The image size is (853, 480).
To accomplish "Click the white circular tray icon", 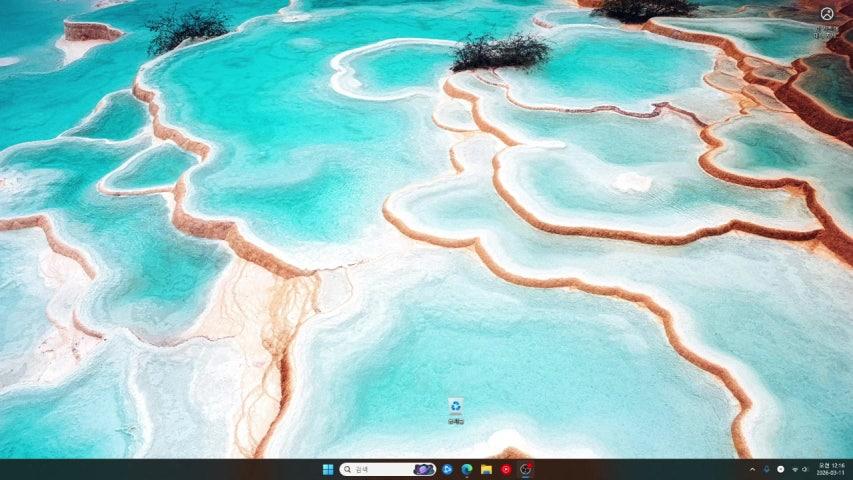I will coord(781,469).
